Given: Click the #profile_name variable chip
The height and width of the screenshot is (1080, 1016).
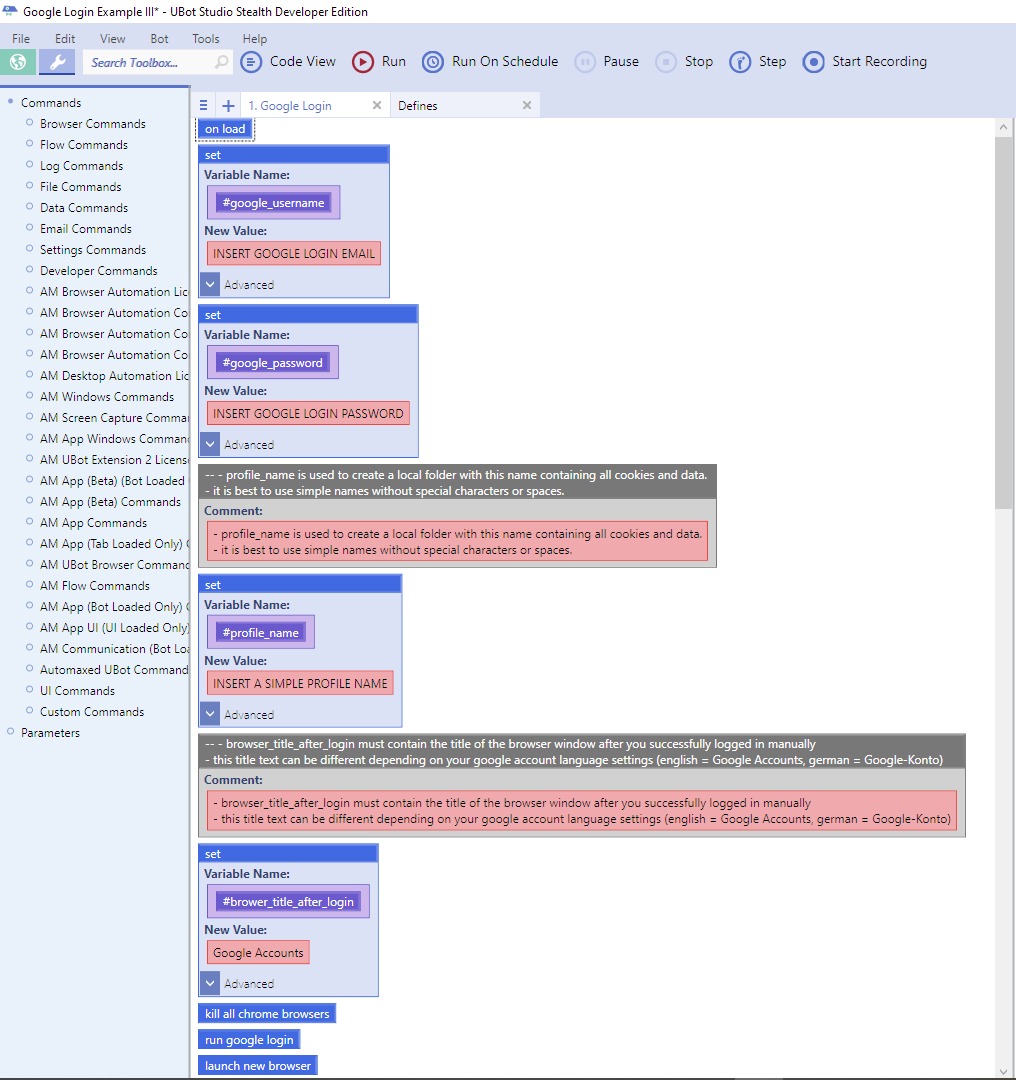Looking at the screenshot, I should coord(260,632).
